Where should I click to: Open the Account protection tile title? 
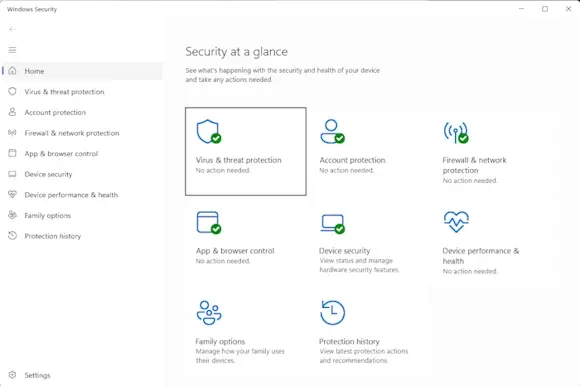click(x=353, y=160)
